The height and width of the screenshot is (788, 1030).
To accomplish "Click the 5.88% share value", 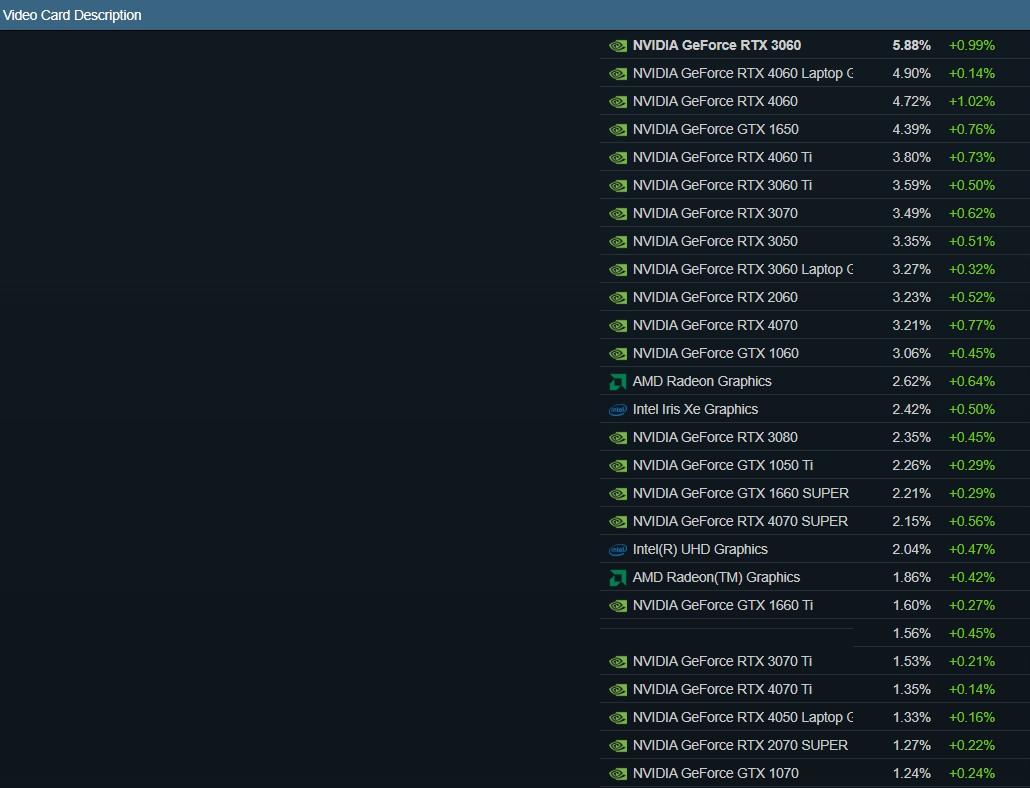I will click(911, 45).
